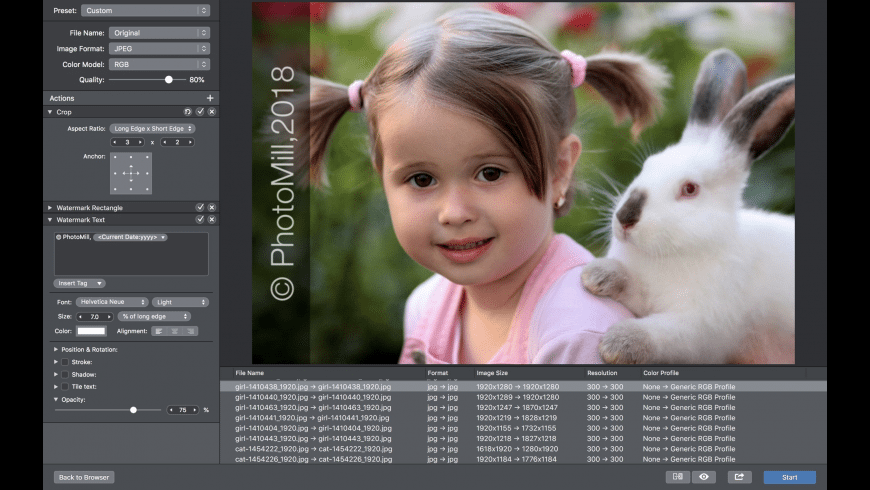Select row girl-1410443_1920.jpg
This screenshot has height=490, width=870.
(523, 438)
